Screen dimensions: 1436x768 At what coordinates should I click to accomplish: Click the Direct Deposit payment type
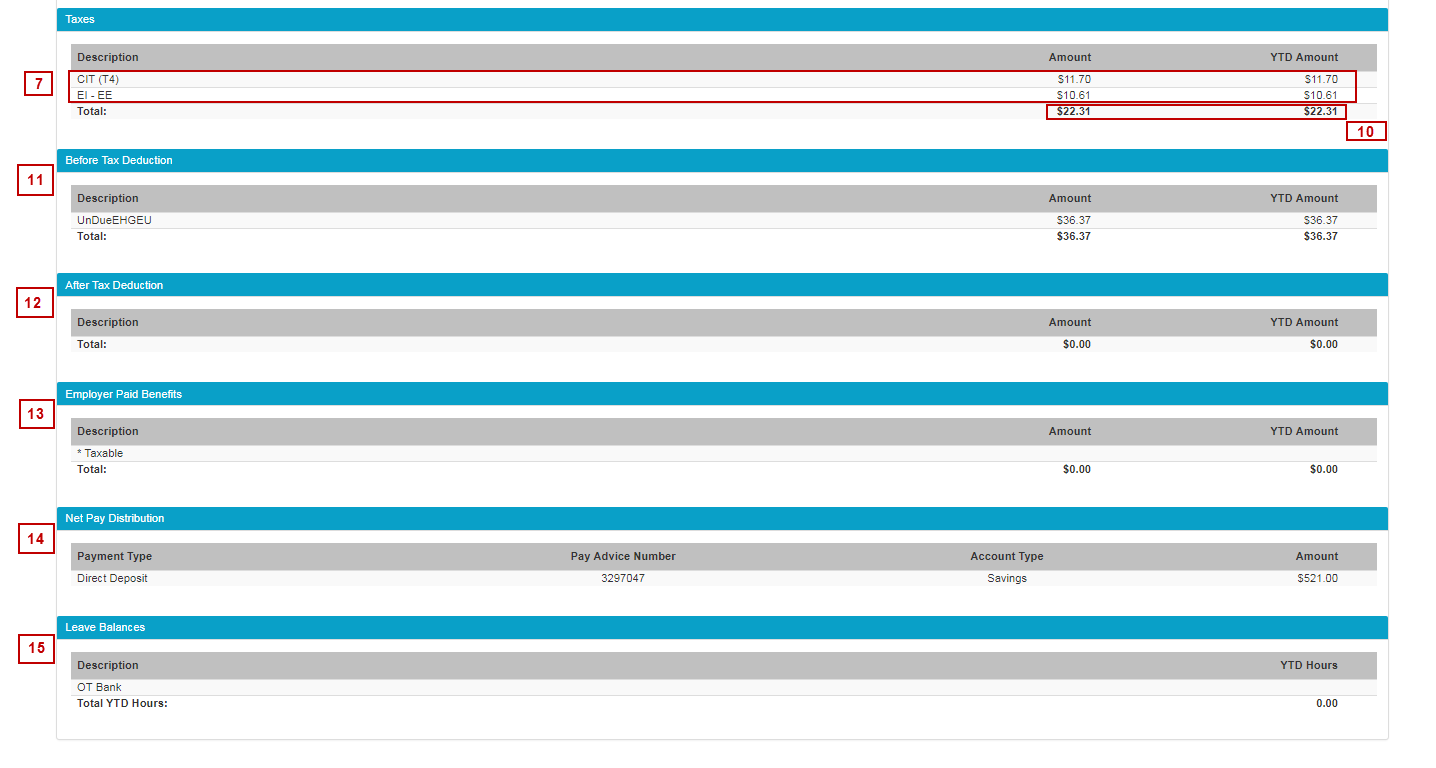point(112,578)
